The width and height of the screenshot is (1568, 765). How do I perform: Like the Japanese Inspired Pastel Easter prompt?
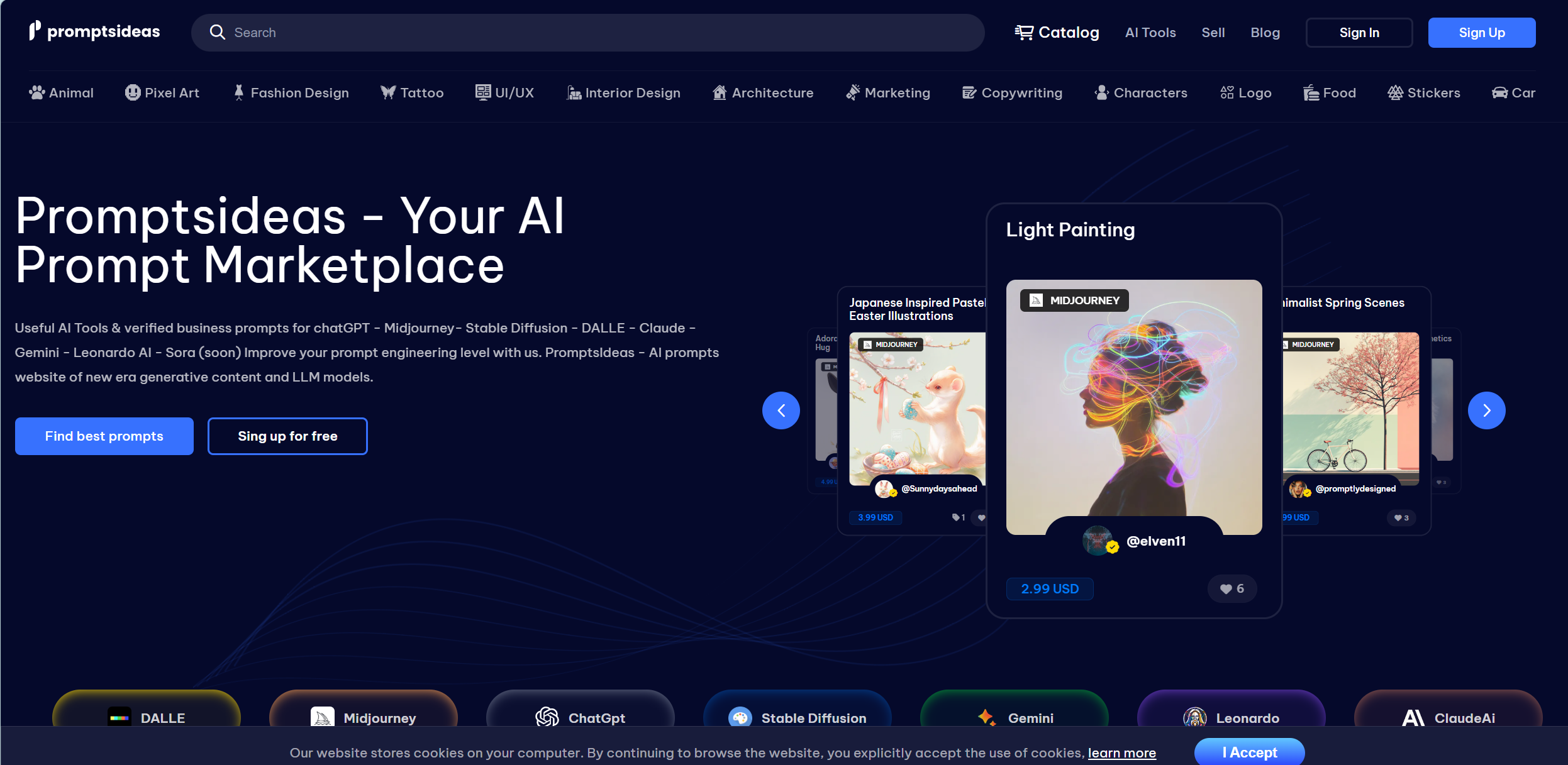pyautogui.click(x=978, y=518)
